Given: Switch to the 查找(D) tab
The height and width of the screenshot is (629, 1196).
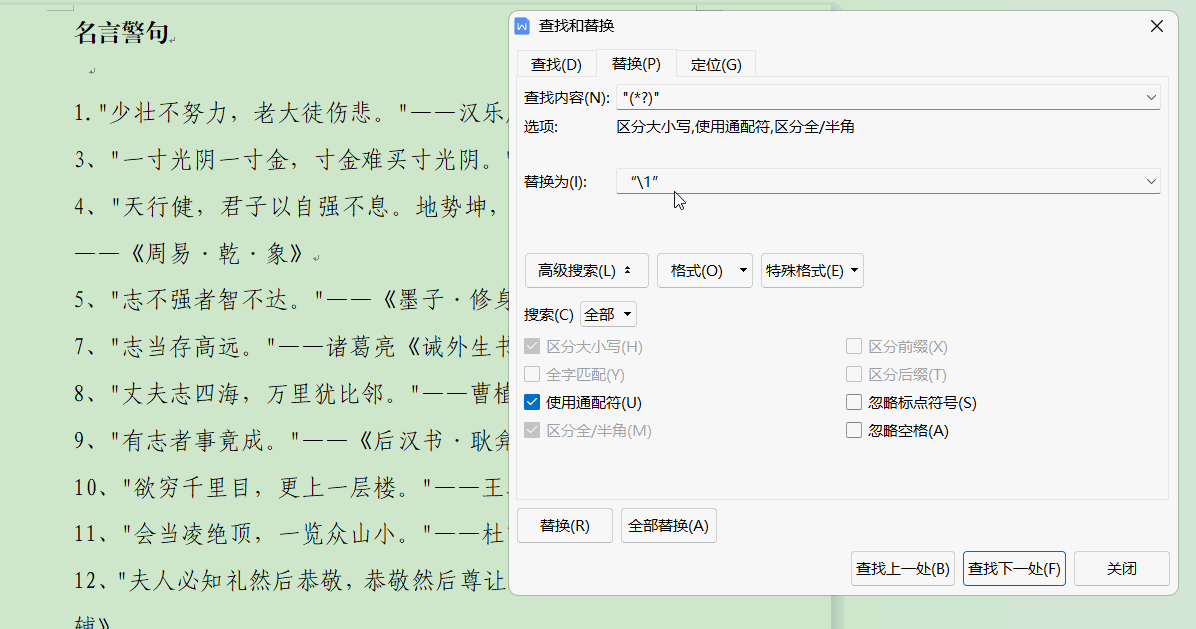Looking at the screenshot, I should (x=556, y=65).
